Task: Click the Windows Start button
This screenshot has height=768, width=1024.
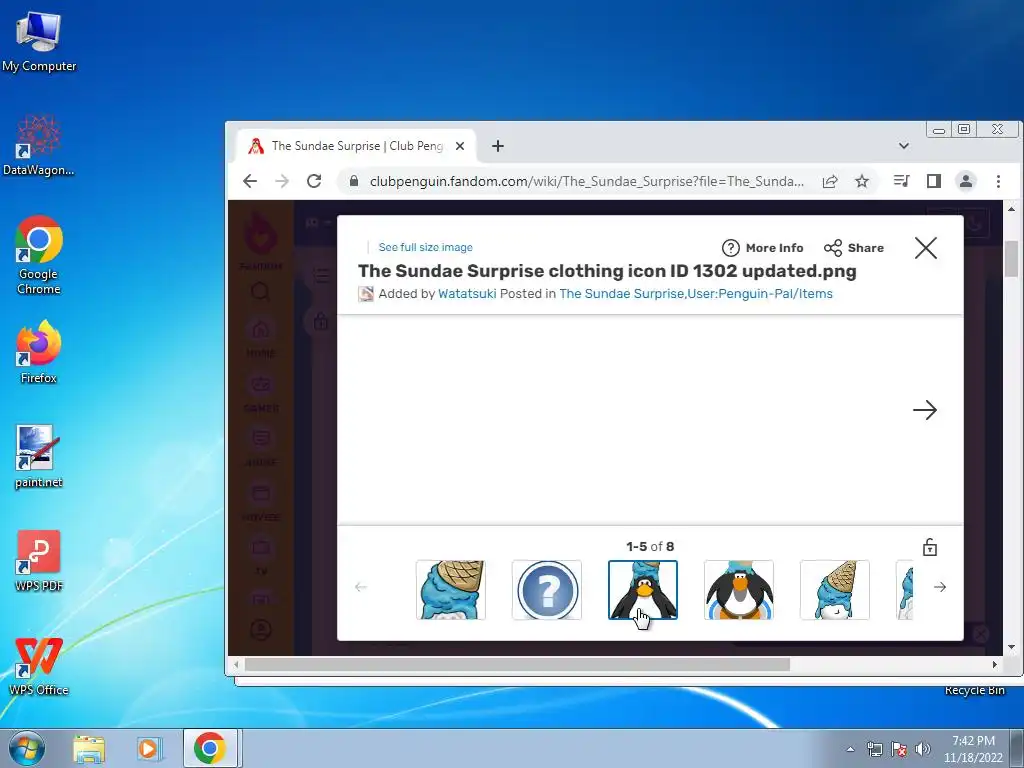Action: point(27,748)
